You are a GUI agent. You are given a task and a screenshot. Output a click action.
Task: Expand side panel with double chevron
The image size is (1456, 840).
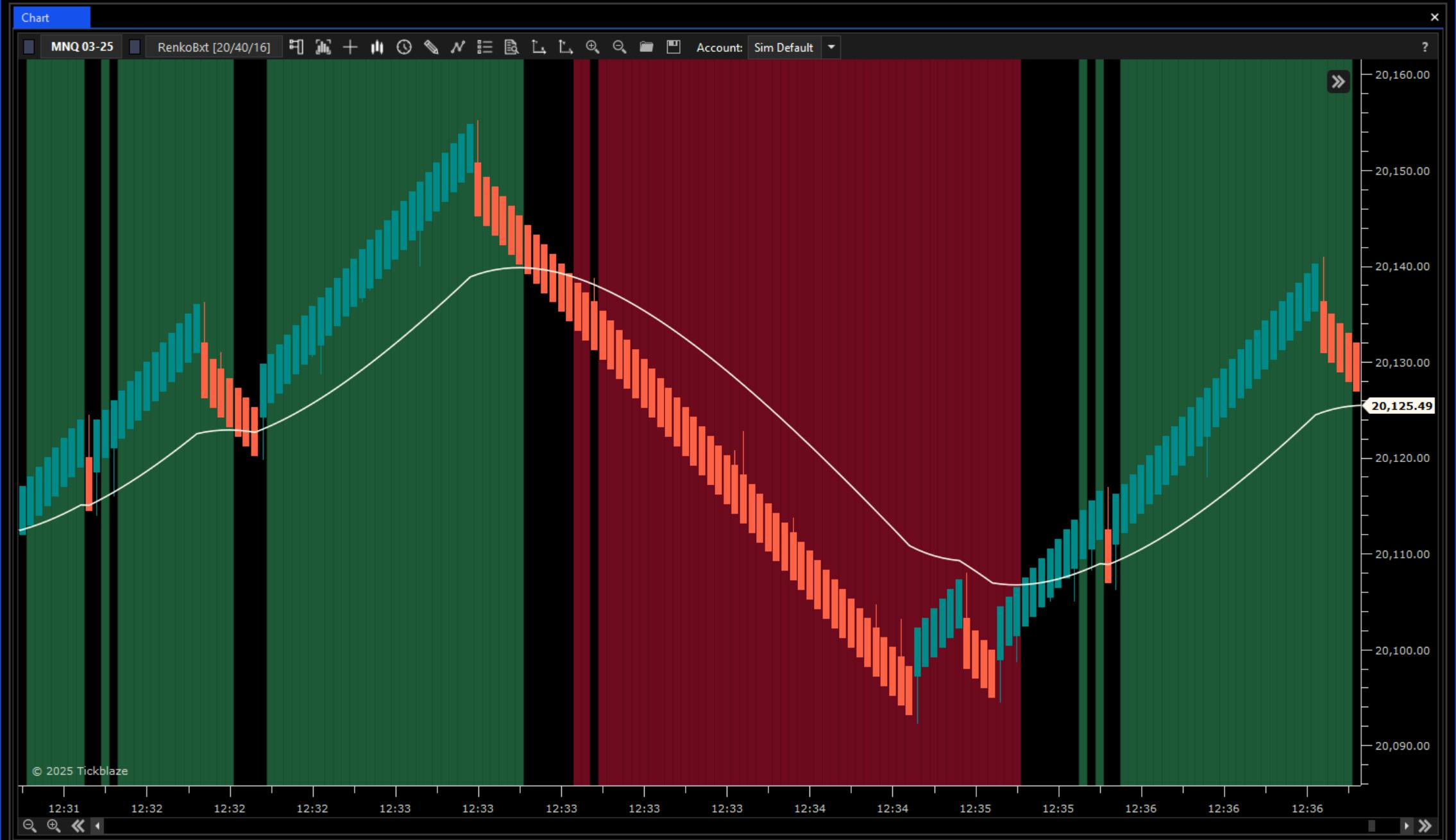point(1338,81)
